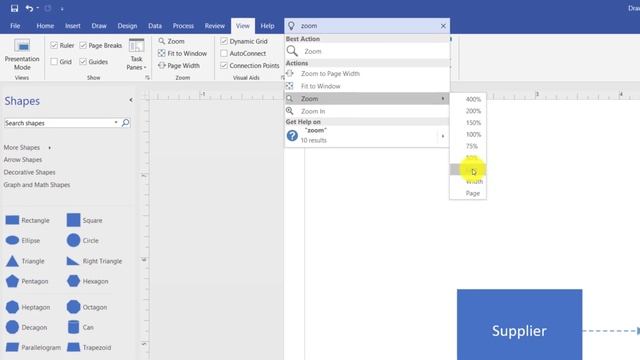Expand the Zoom submenu entry
The width and height of the screenshot is (640, 360).
(x=367, y=98)
